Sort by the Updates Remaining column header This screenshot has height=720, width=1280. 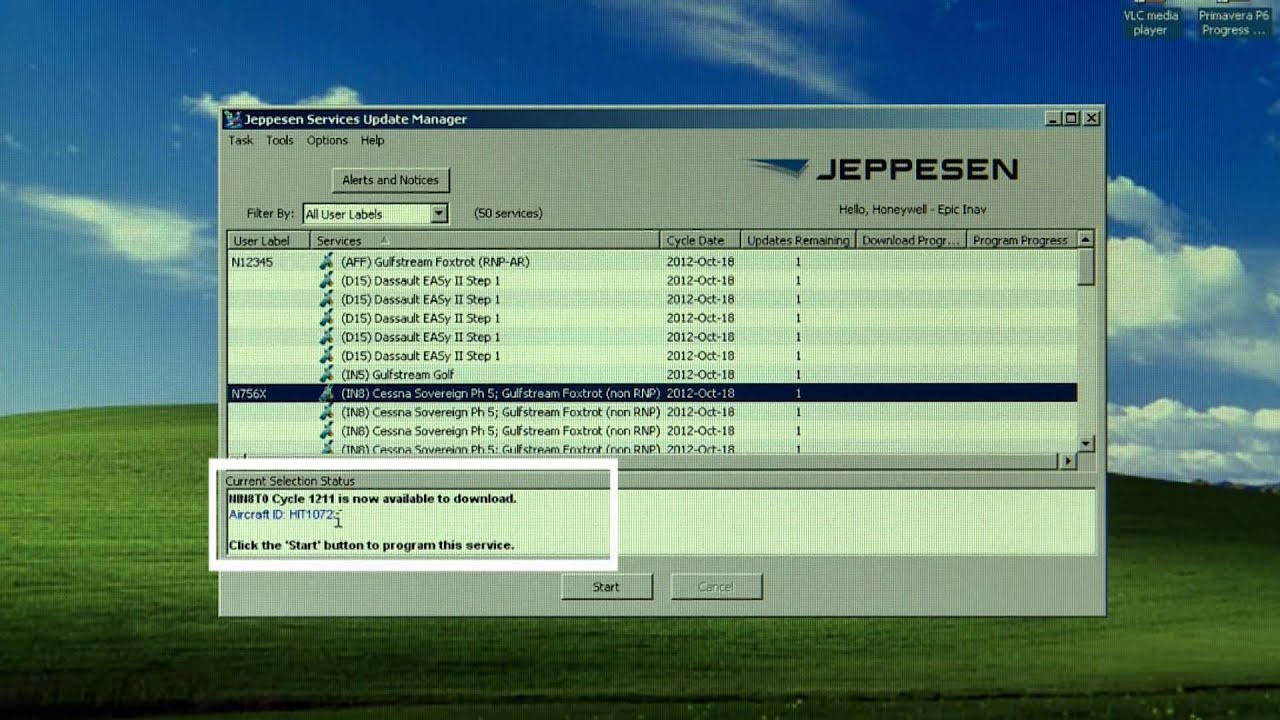click(798, 240)
